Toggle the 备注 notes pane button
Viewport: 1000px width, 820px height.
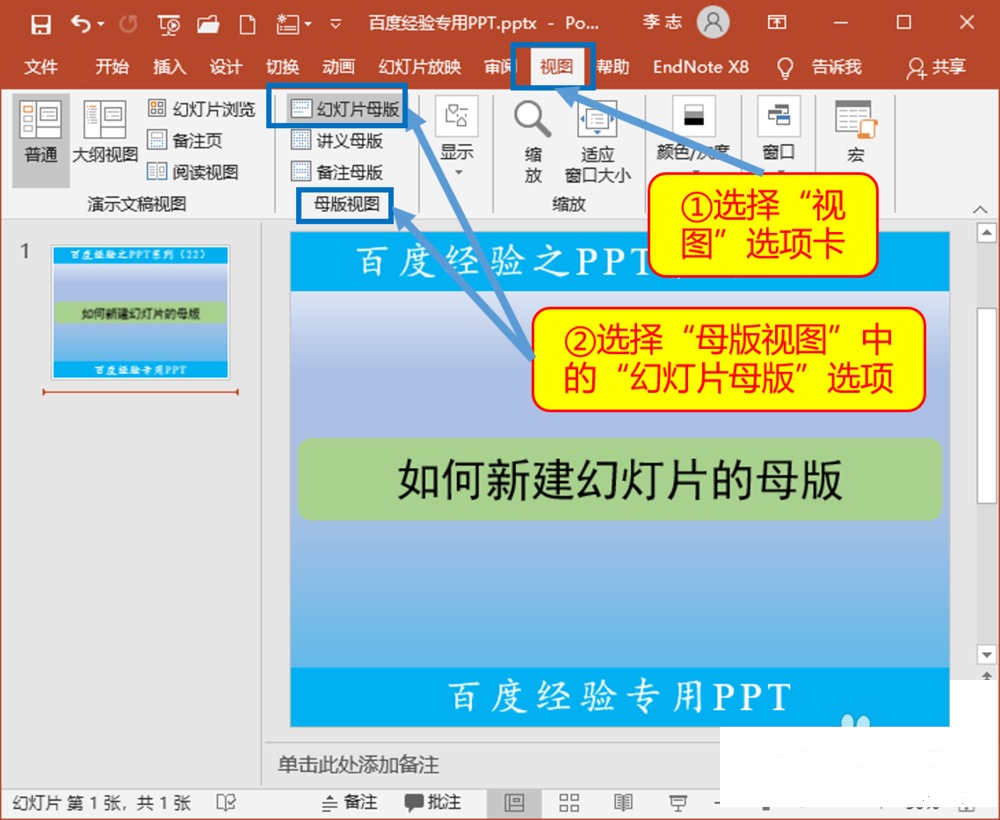[x=349, y=803]
